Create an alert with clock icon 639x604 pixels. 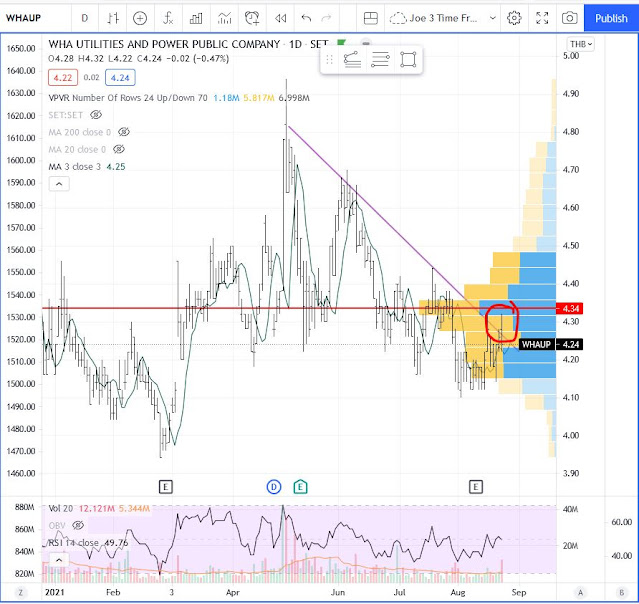click(x=252, y=18)
